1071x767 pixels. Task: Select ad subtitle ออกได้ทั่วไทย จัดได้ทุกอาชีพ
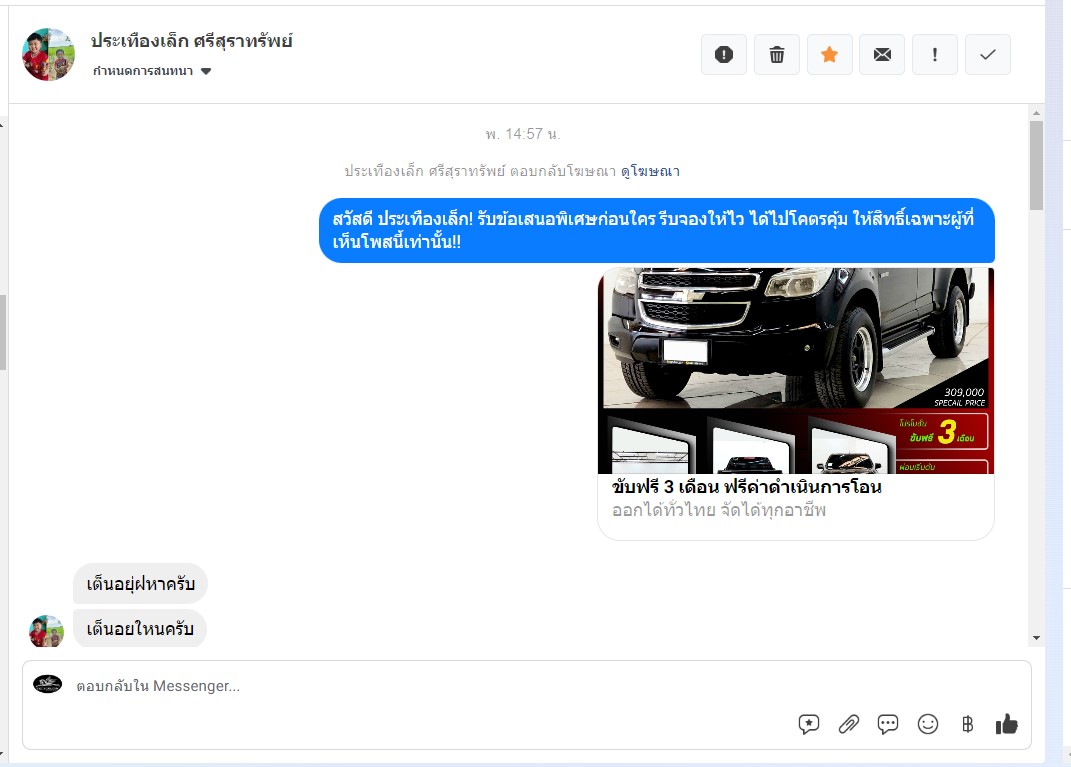click(x=719, y=510)
